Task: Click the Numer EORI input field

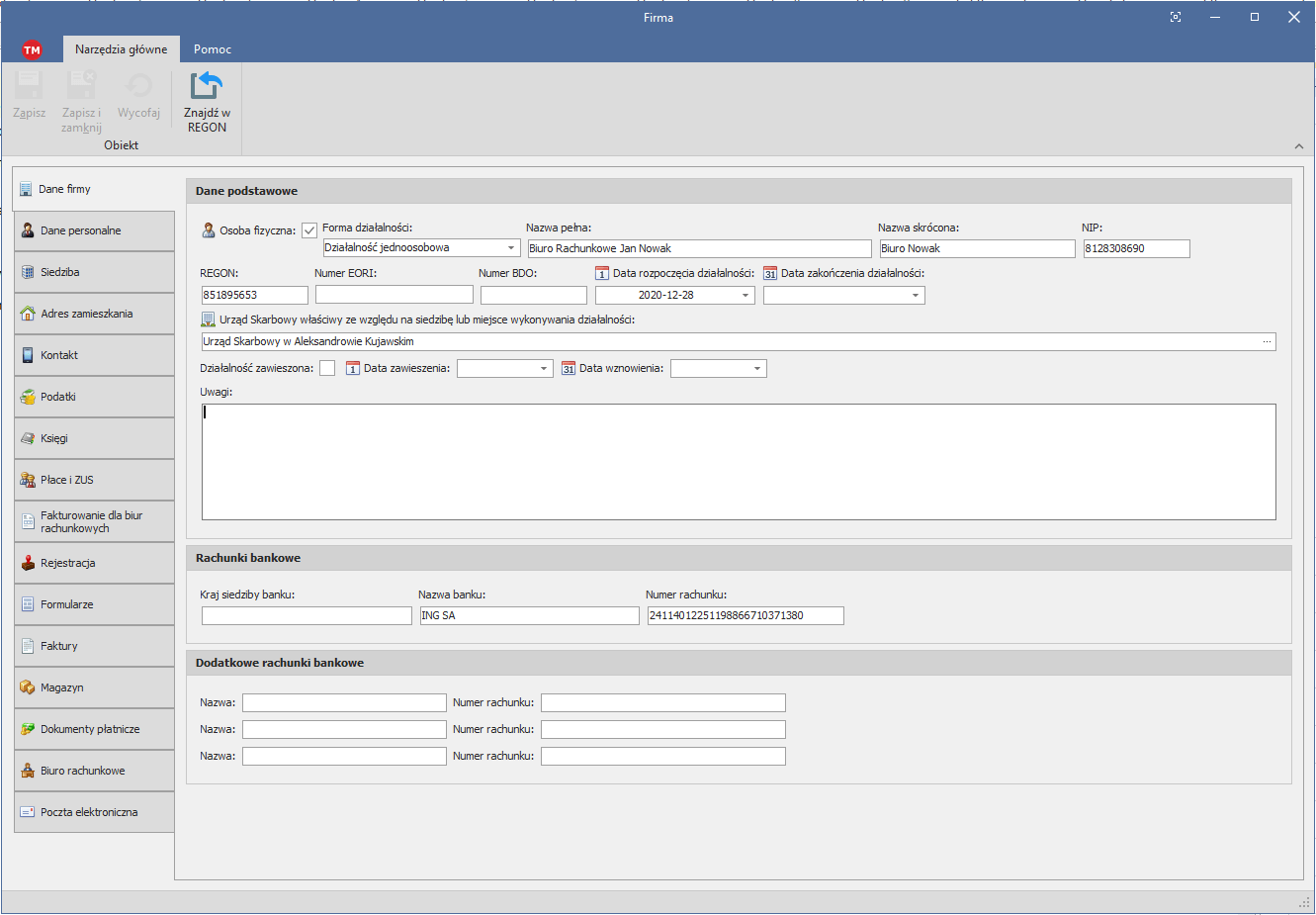Action: coord(394,295)
